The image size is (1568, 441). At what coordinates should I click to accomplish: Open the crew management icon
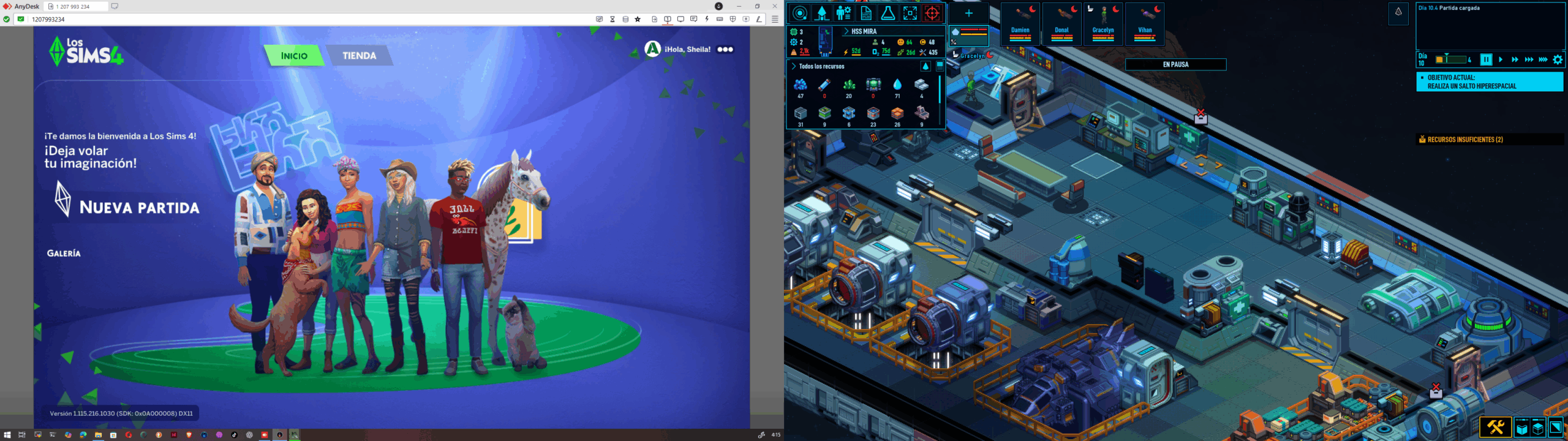pyautogui.click(x=844, y=13)
